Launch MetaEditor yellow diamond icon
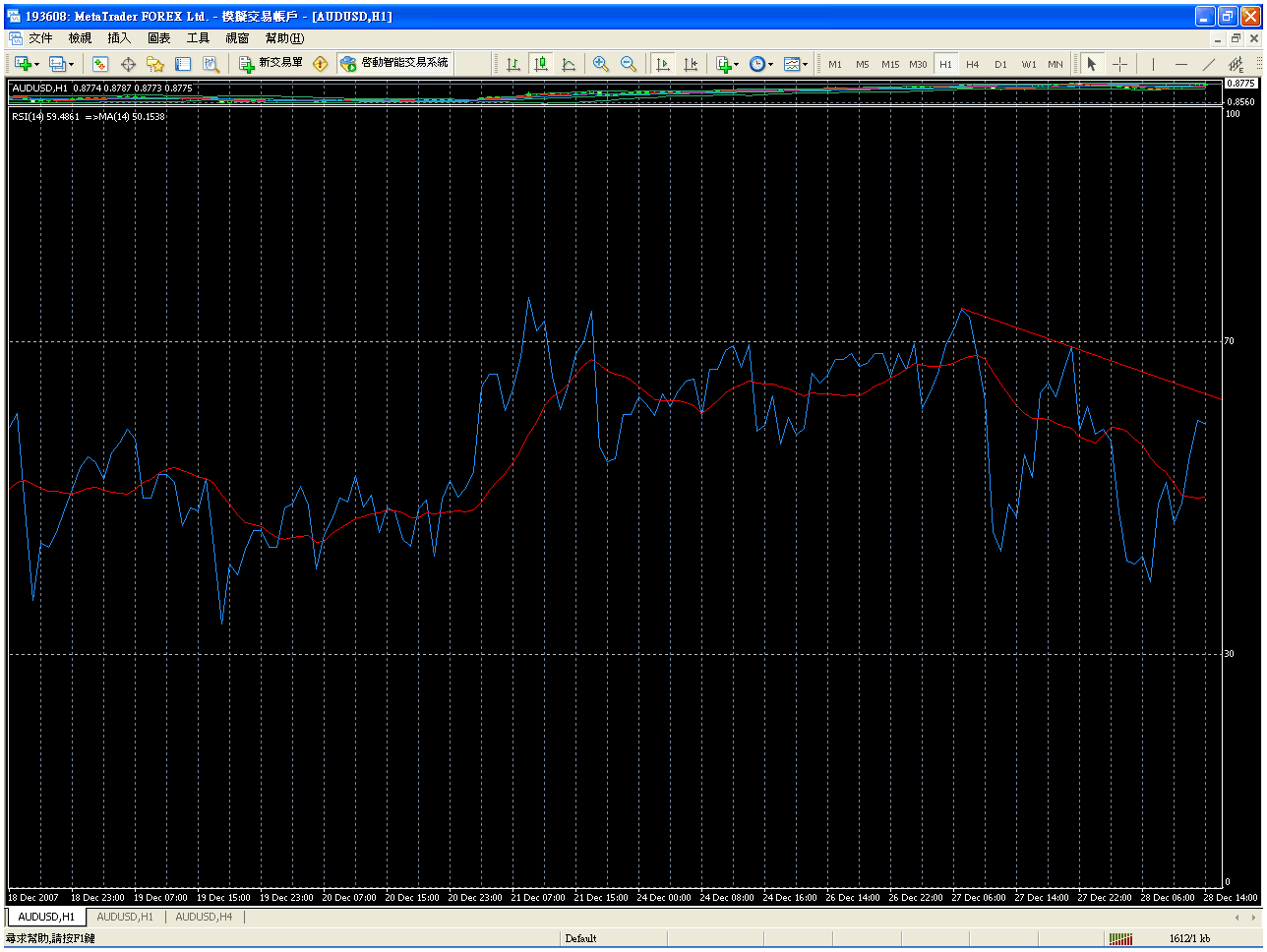 pyautogui.click(x=321, y=64)
